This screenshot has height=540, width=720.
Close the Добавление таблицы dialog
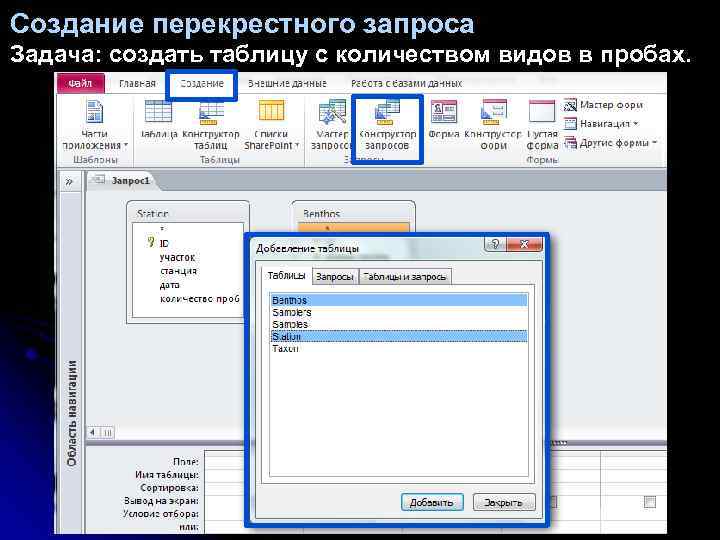click(x=524, y=244)
